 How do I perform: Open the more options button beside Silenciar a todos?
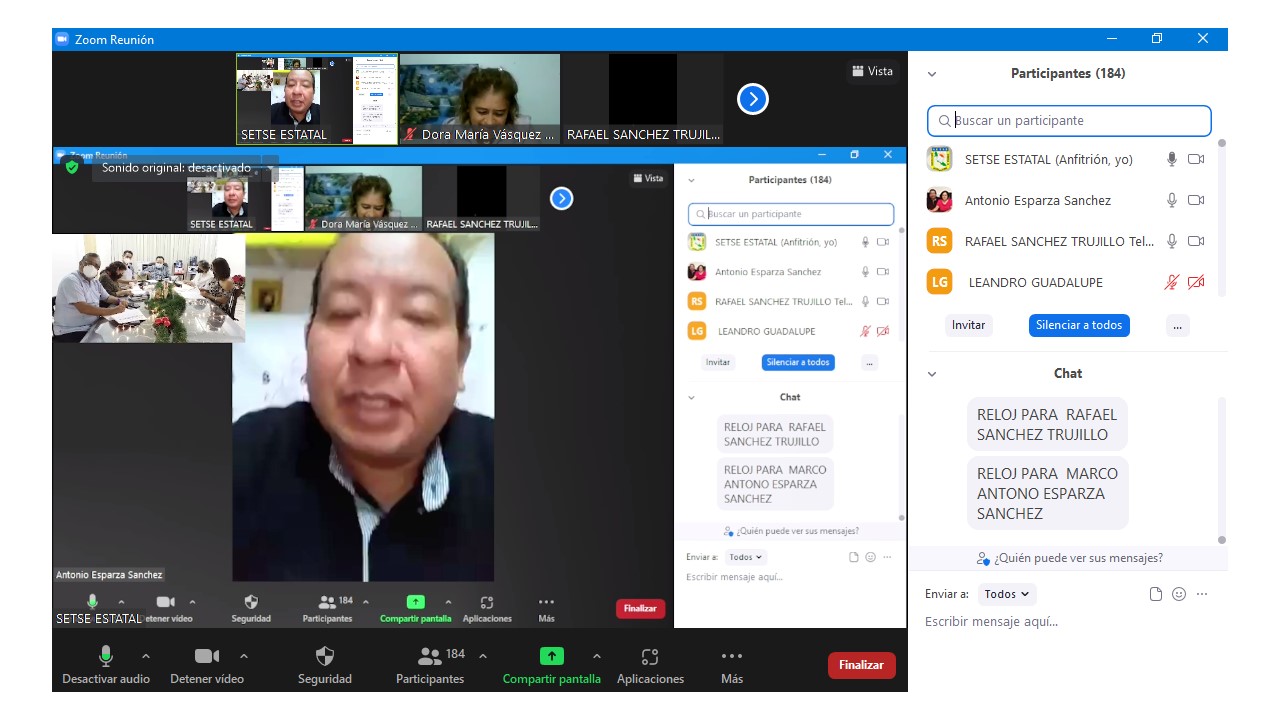point(1177,325)
